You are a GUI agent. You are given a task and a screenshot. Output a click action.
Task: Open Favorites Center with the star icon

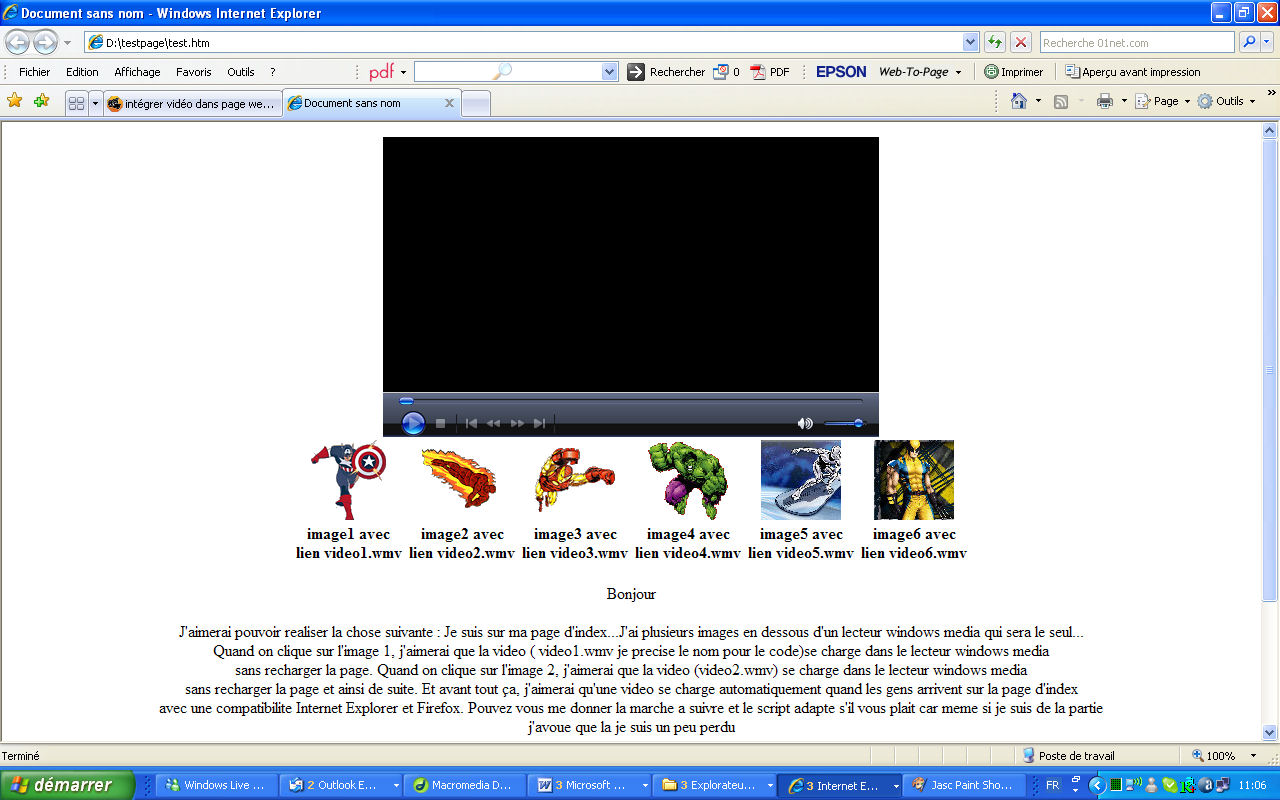click(15, 101)
